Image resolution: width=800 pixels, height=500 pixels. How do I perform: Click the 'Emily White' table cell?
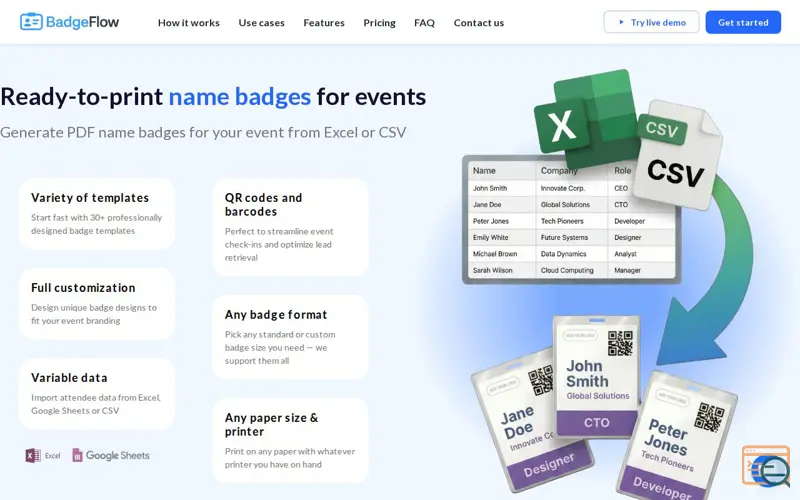[490, 237]
